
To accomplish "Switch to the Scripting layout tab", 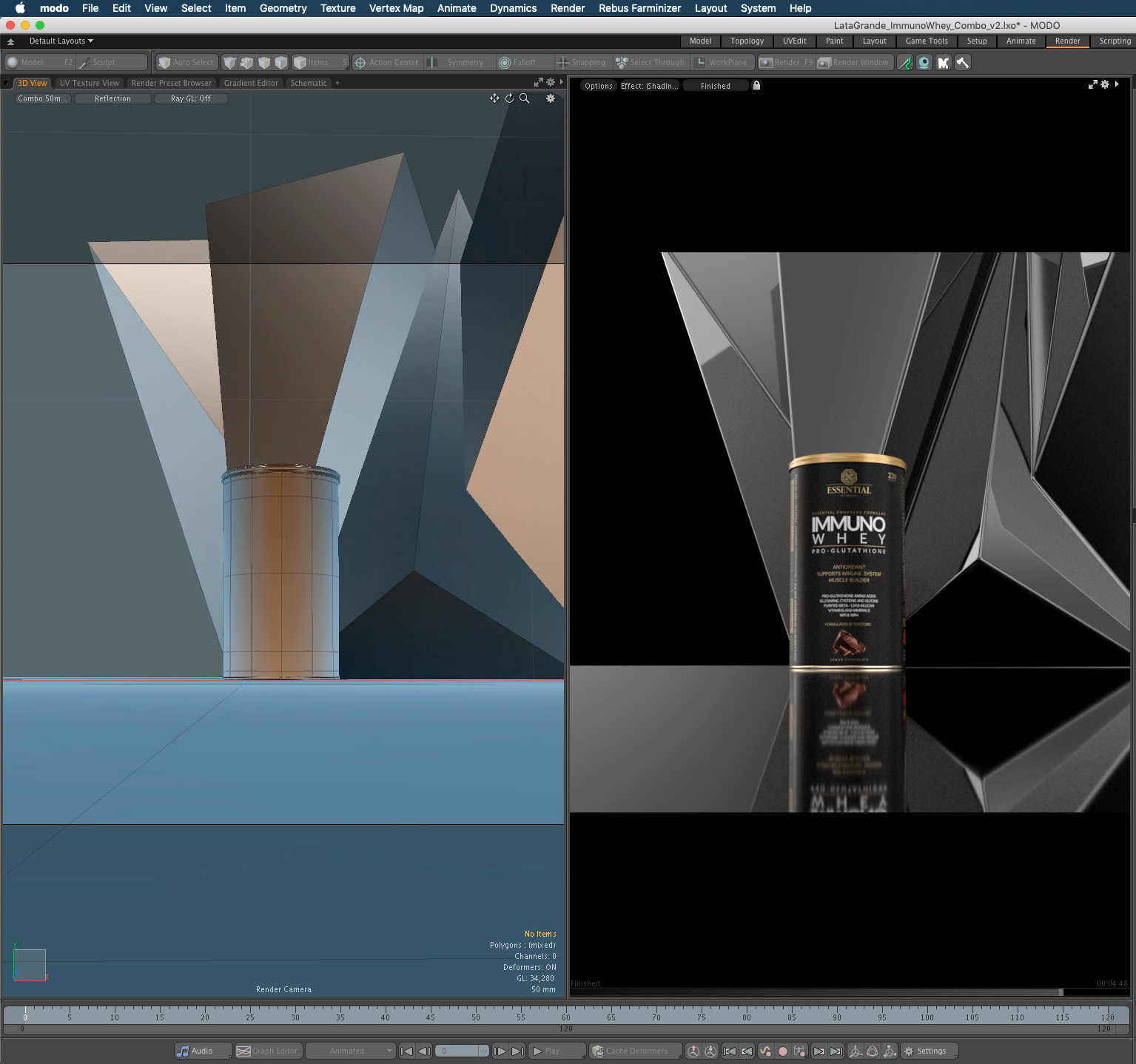I will [1115, 41].
